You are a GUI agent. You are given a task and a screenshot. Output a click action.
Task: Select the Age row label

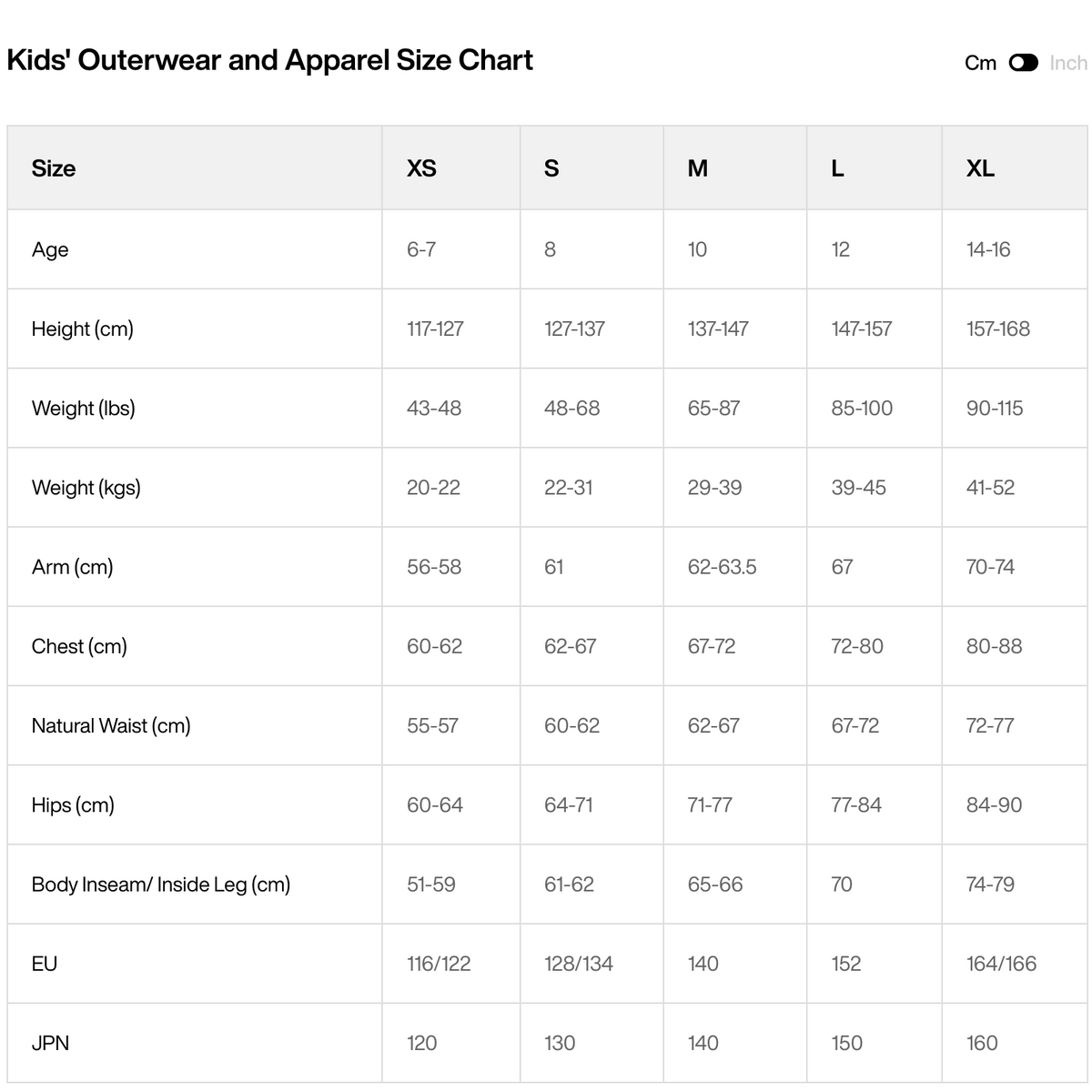point(50,249)
